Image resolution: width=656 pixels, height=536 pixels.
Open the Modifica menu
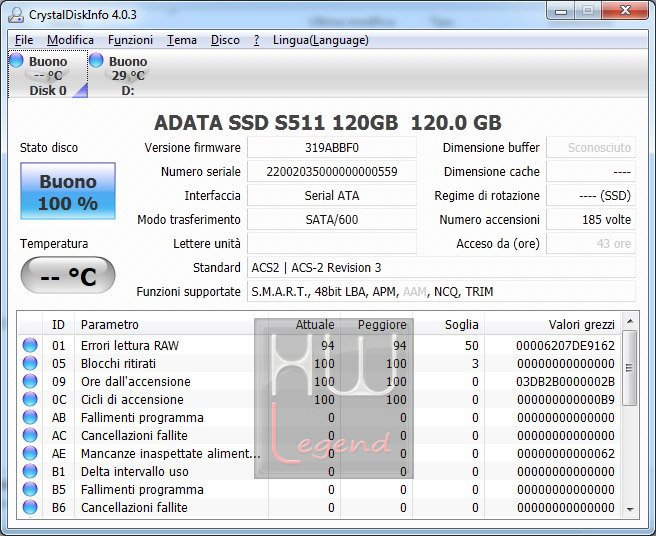pyautogui.click(x=70, y=40)
